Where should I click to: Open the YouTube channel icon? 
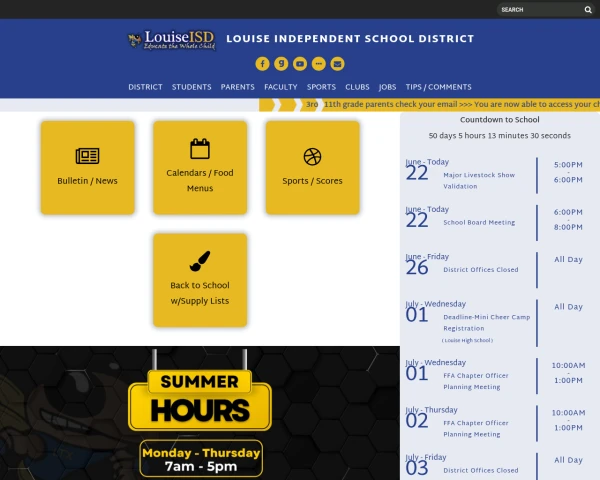pyautogui.click(x=300, y=64)
